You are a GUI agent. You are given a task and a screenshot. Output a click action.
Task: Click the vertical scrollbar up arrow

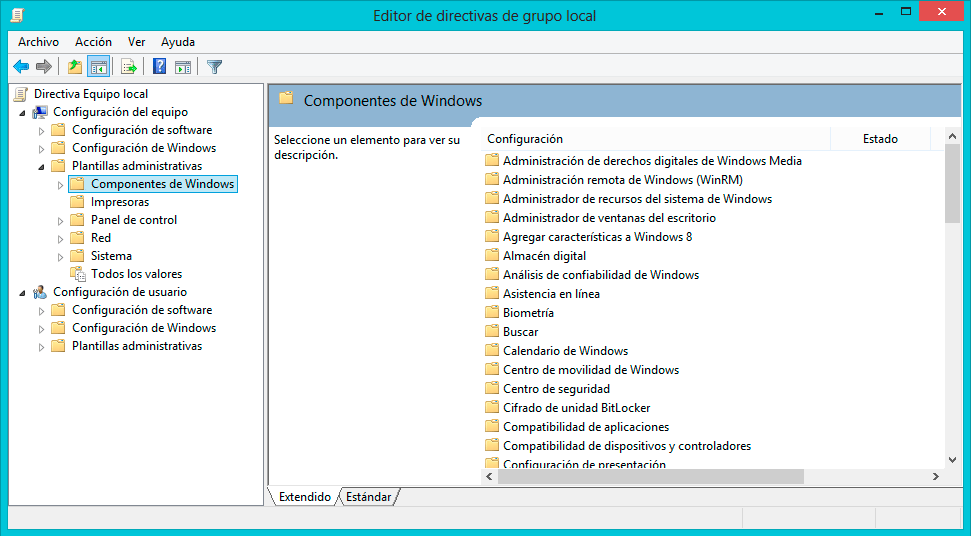click(952, 136)
